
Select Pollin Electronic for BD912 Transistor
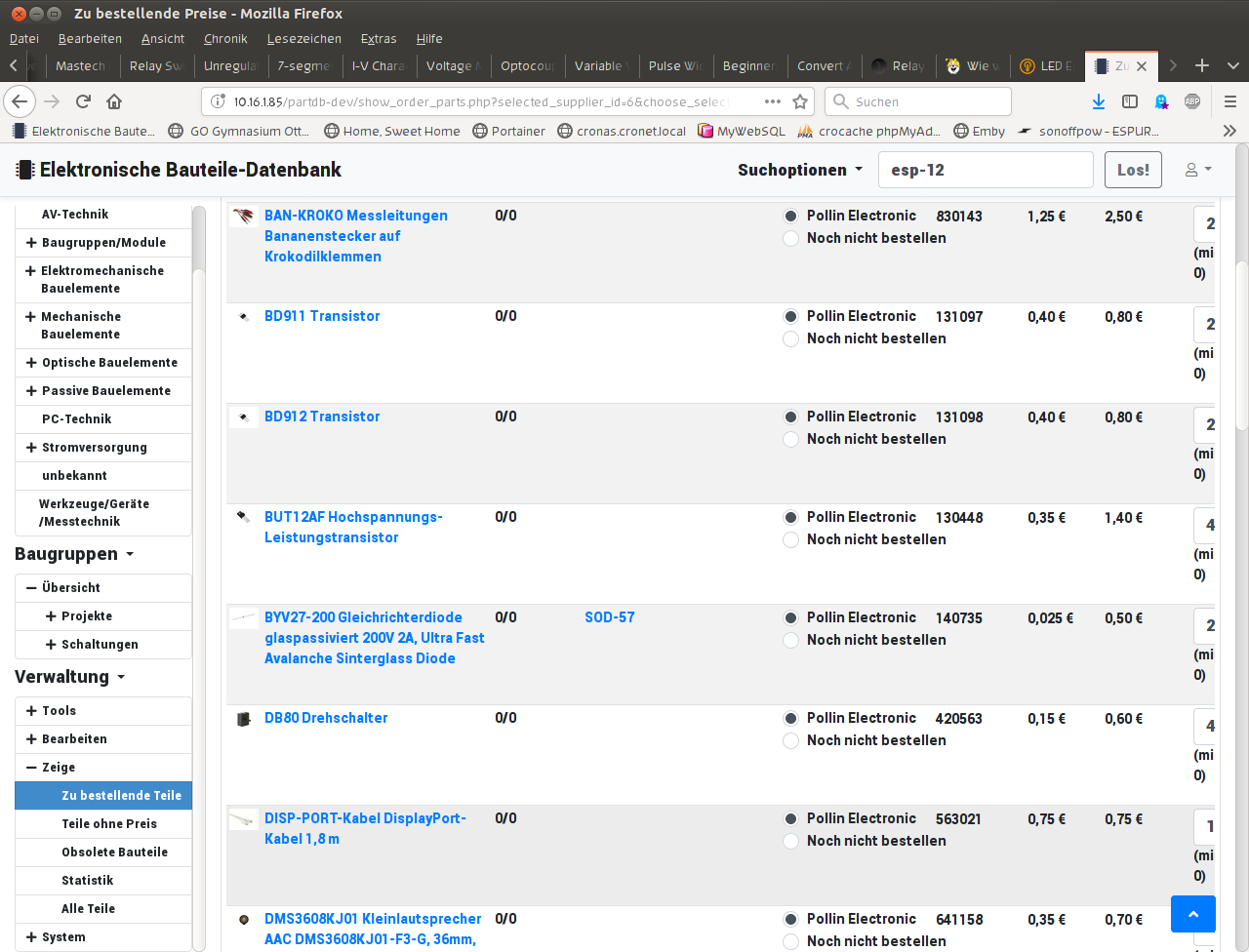pyautogui.click(x=791, y=417)
